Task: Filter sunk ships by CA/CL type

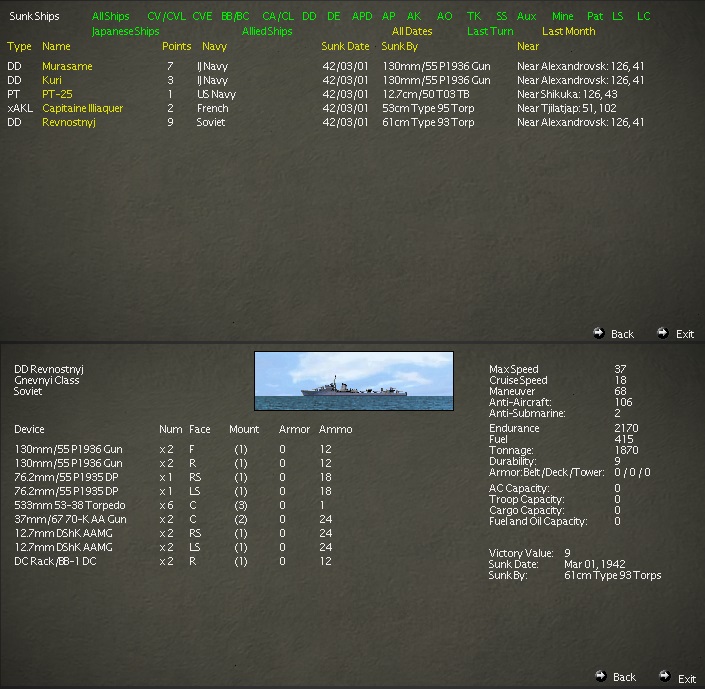Action: tap(278, 16)
